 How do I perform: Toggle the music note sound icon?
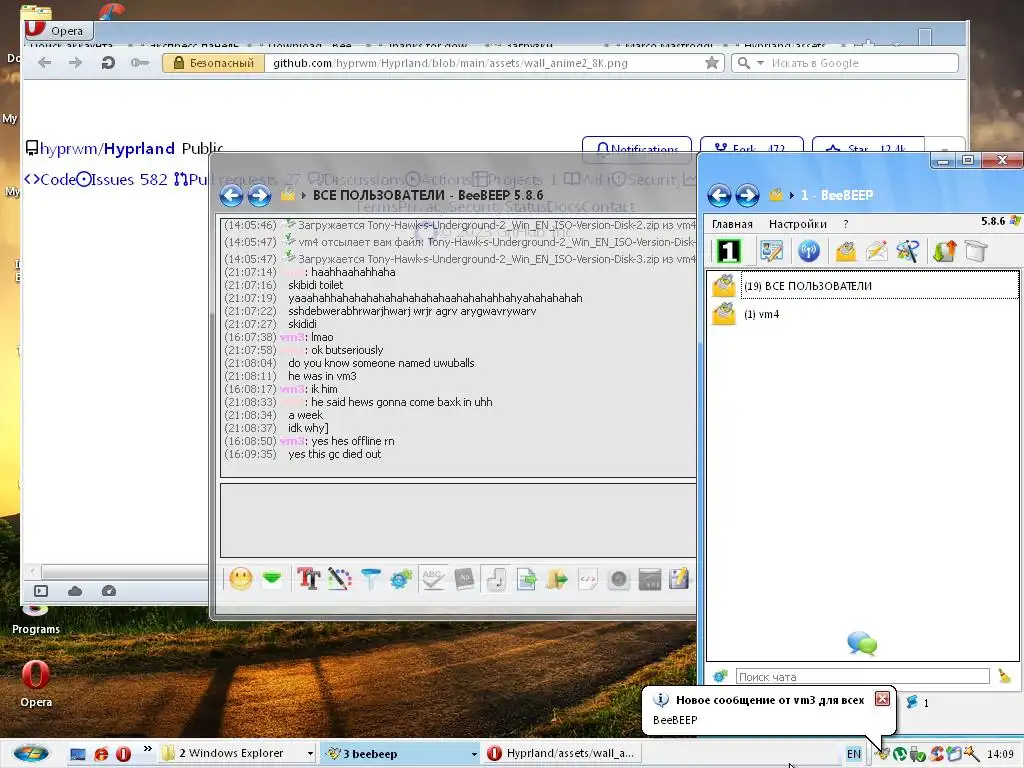pos(496,579)
